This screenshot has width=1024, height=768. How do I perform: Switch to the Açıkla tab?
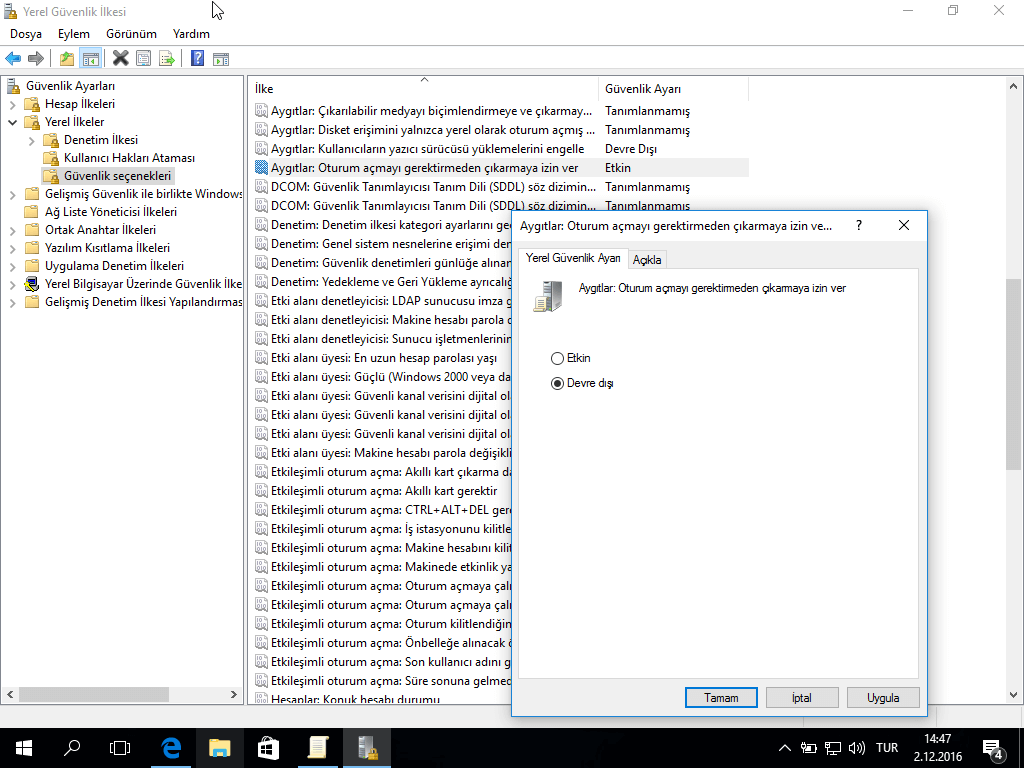point(647,260)
